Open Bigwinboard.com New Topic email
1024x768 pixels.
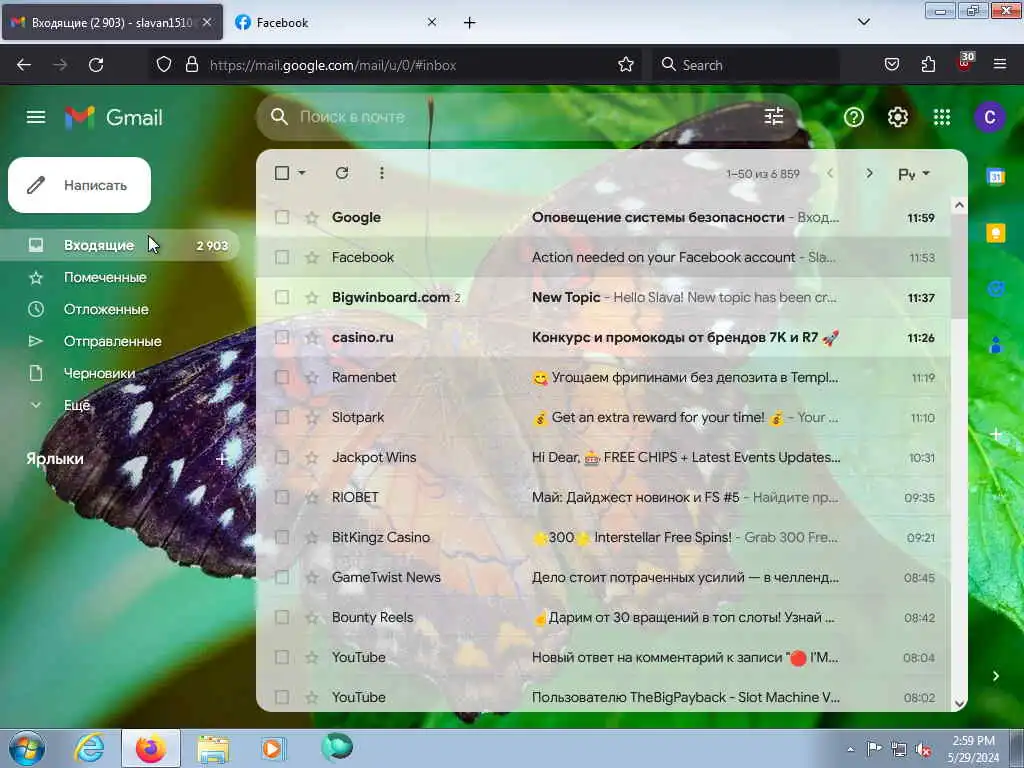coord(603,297)
